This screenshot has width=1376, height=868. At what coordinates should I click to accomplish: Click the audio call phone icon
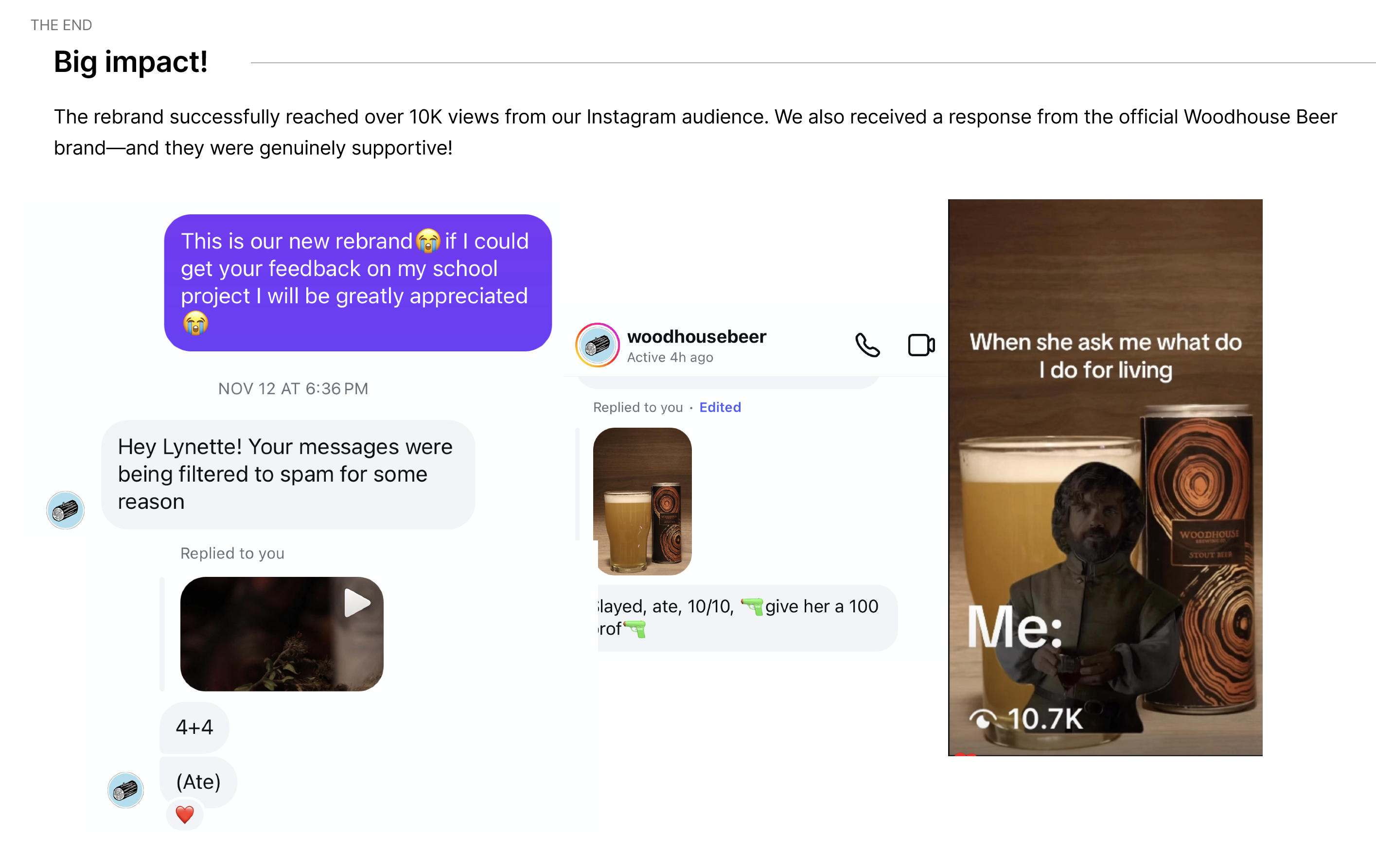pyautogui.click(x=867, y=345)
